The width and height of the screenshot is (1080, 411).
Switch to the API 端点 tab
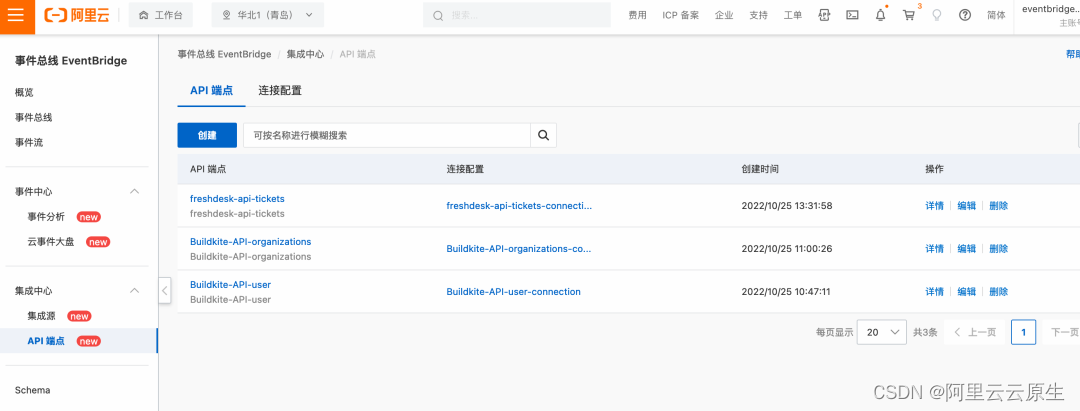211,90
